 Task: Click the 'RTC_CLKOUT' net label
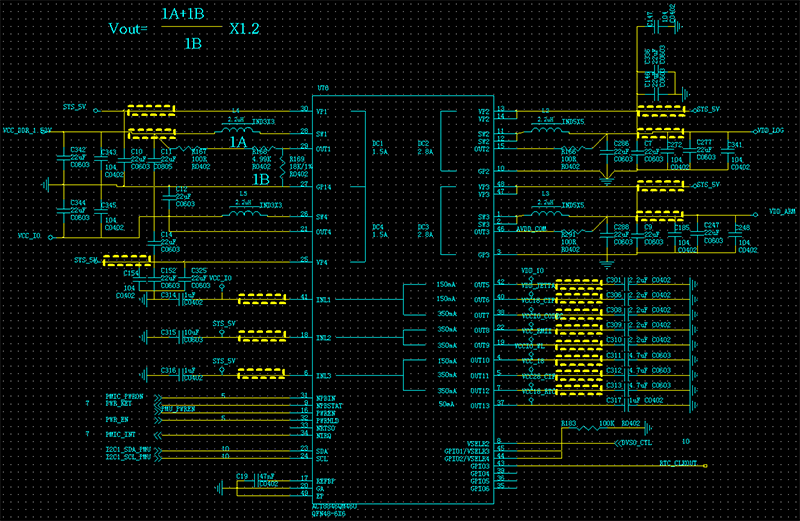[x=678, y=463]
